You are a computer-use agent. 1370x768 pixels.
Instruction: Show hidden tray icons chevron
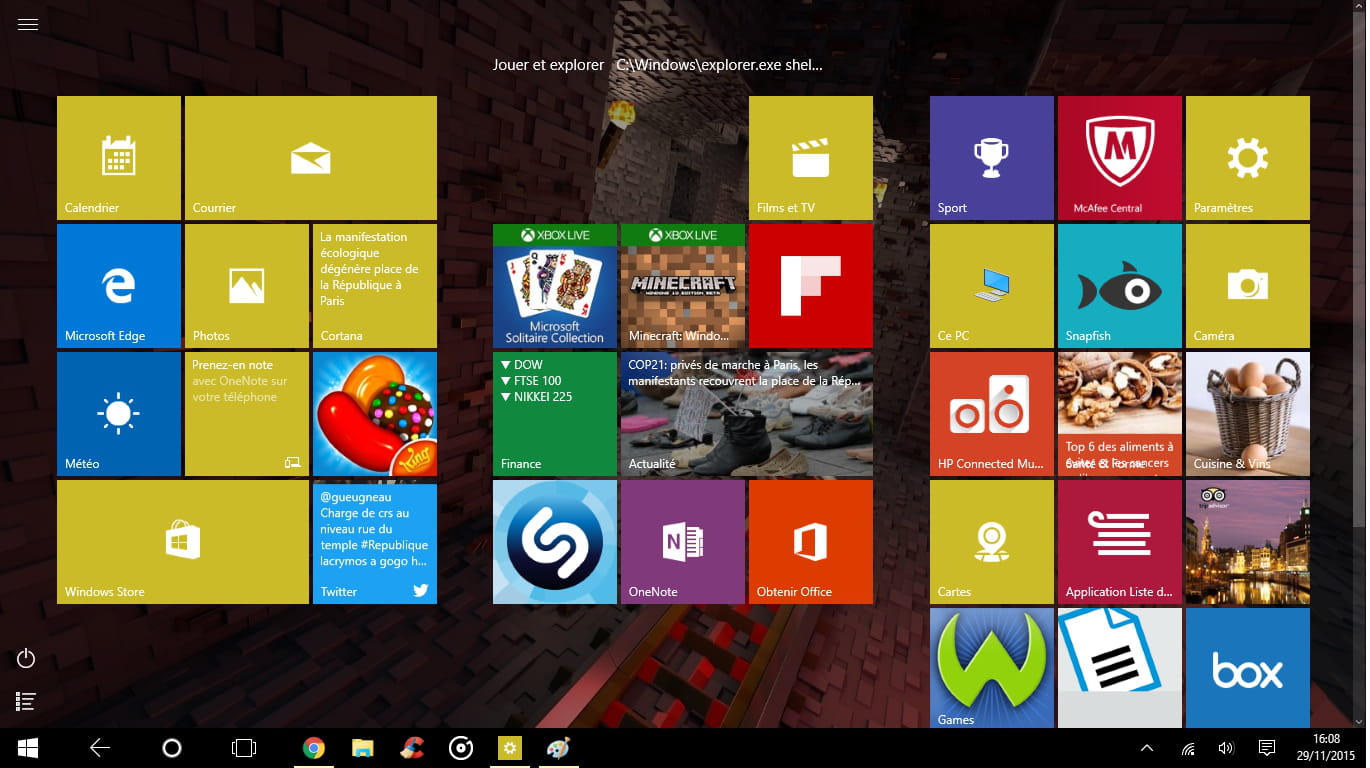[x=1147, y=748]
